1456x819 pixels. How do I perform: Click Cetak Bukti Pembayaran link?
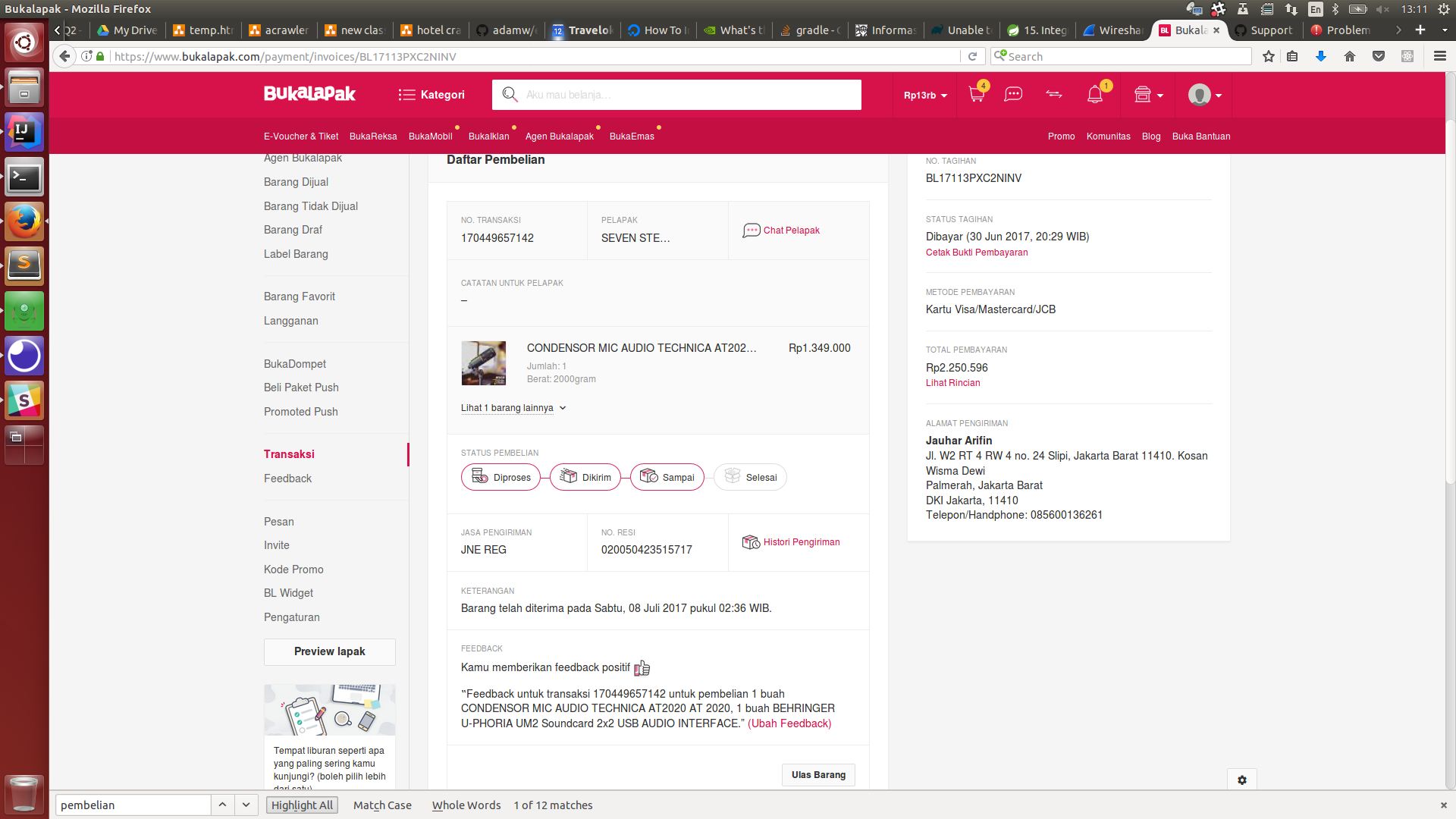click(977, 253)
